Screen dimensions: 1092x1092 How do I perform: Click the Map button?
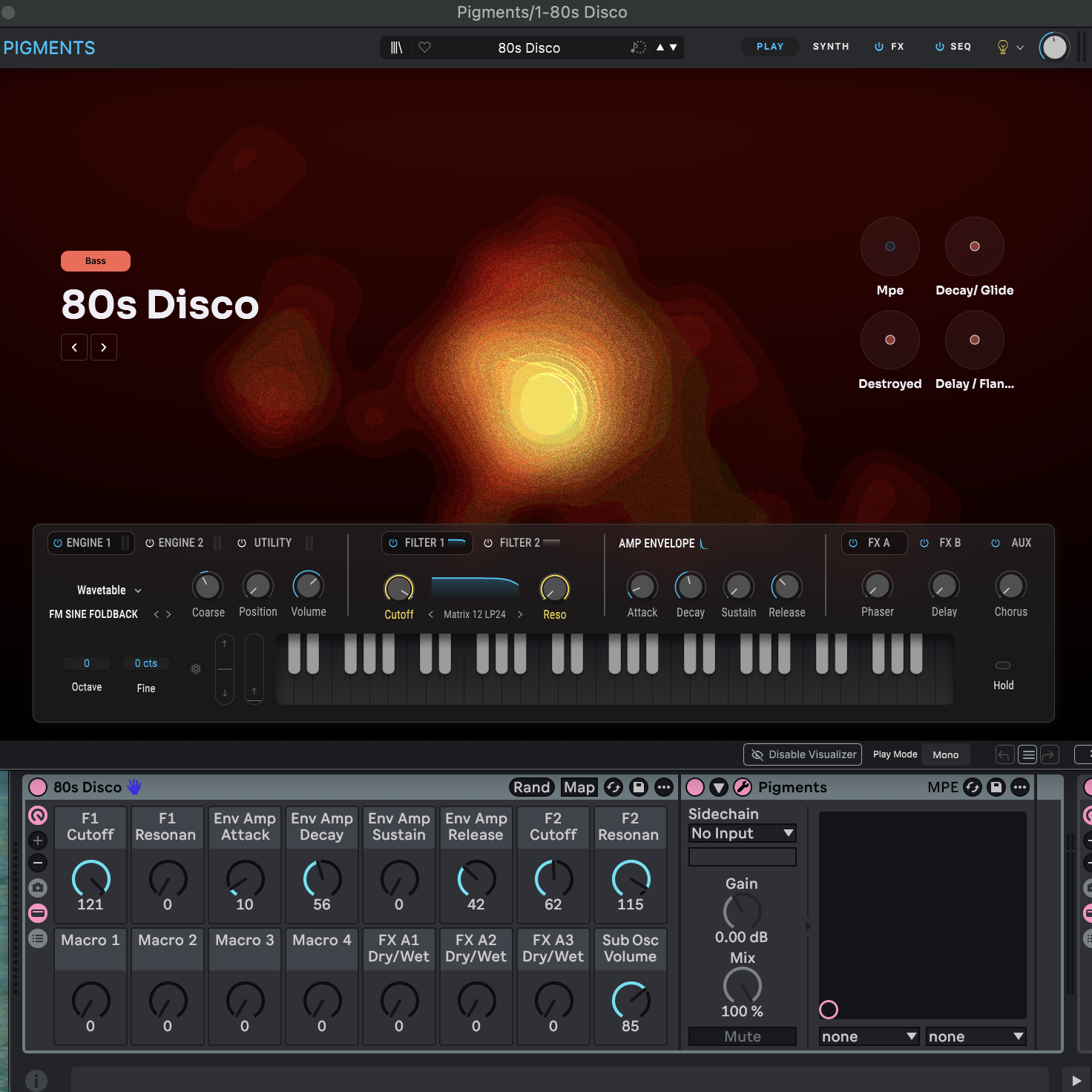pyautogui.click(x=579, y=787)
